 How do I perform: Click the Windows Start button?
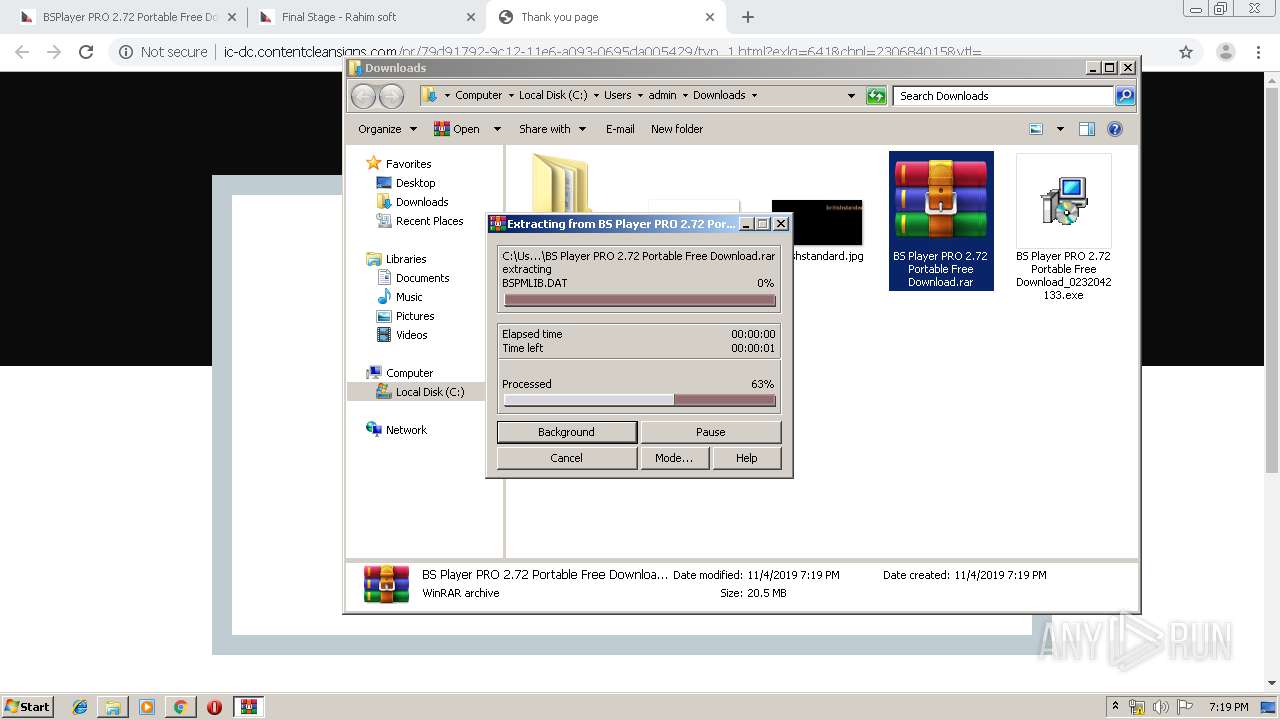27,707
